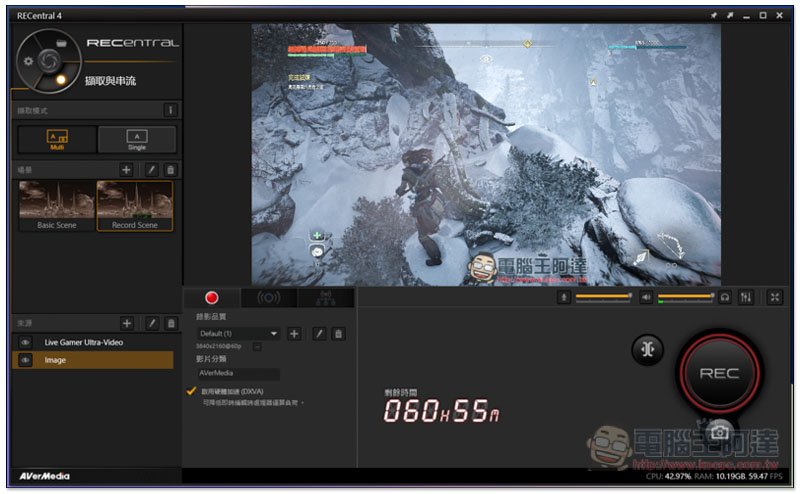
Task: Add a new source with plus icon
Action: [x=127, y=323]
